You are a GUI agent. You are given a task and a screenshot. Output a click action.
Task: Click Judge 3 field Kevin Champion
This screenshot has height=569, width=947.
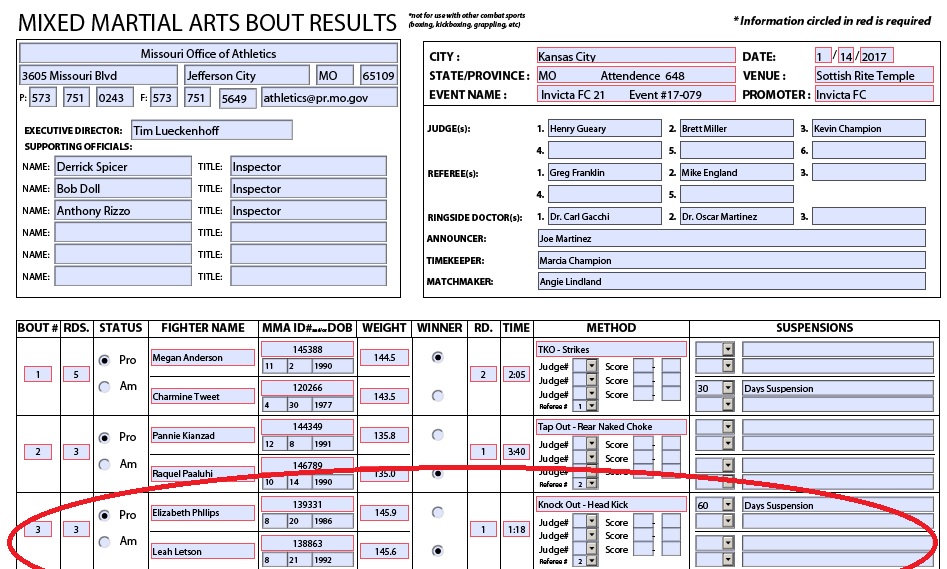point(868,128)
